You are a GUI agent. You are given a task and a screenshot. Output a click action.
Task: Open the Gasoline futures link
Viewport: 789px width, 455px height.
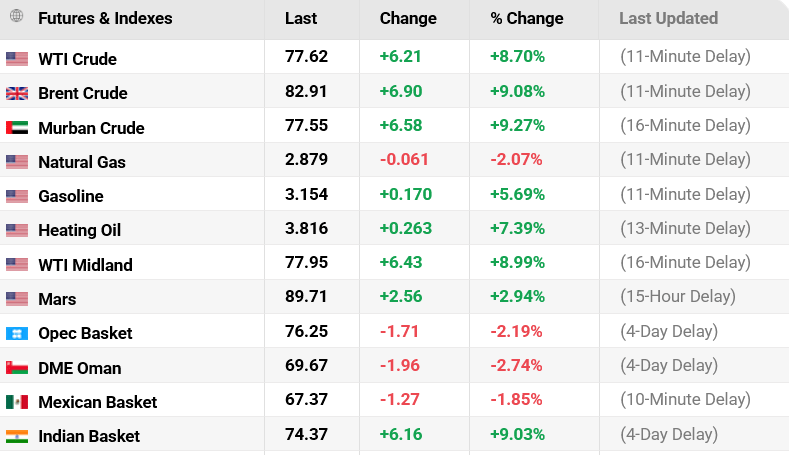[x=71, y=196]
